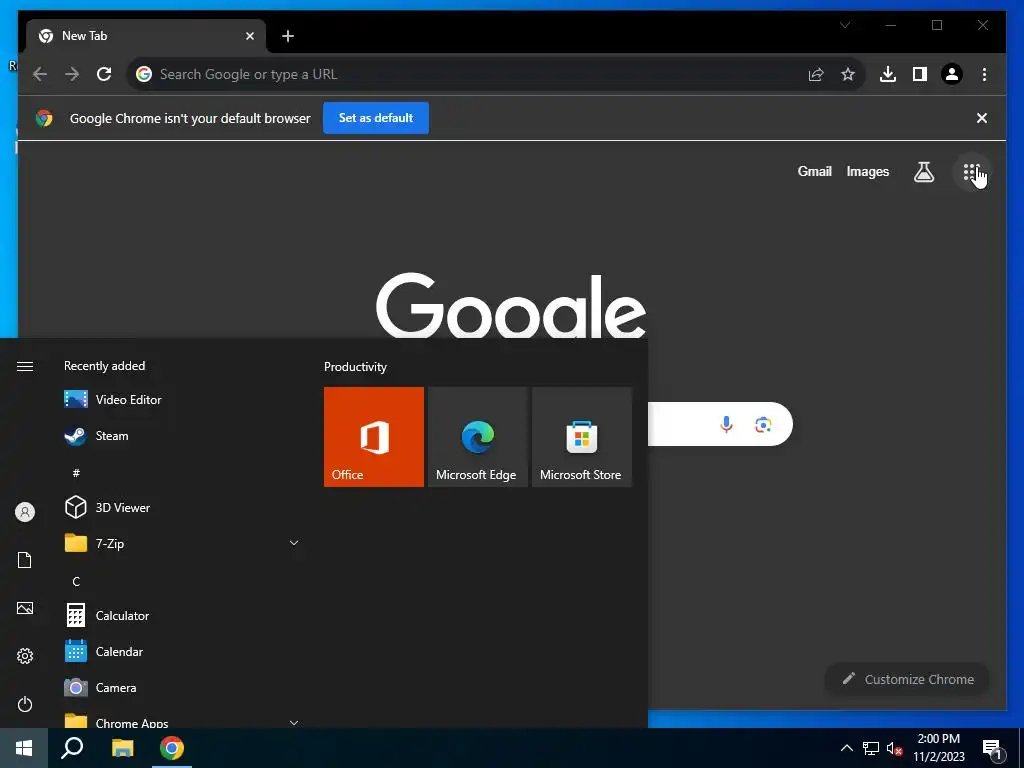Open Gmail link
Viewport: 1024px width, 768px height.
pyautogui.click(x=814, y=172)
